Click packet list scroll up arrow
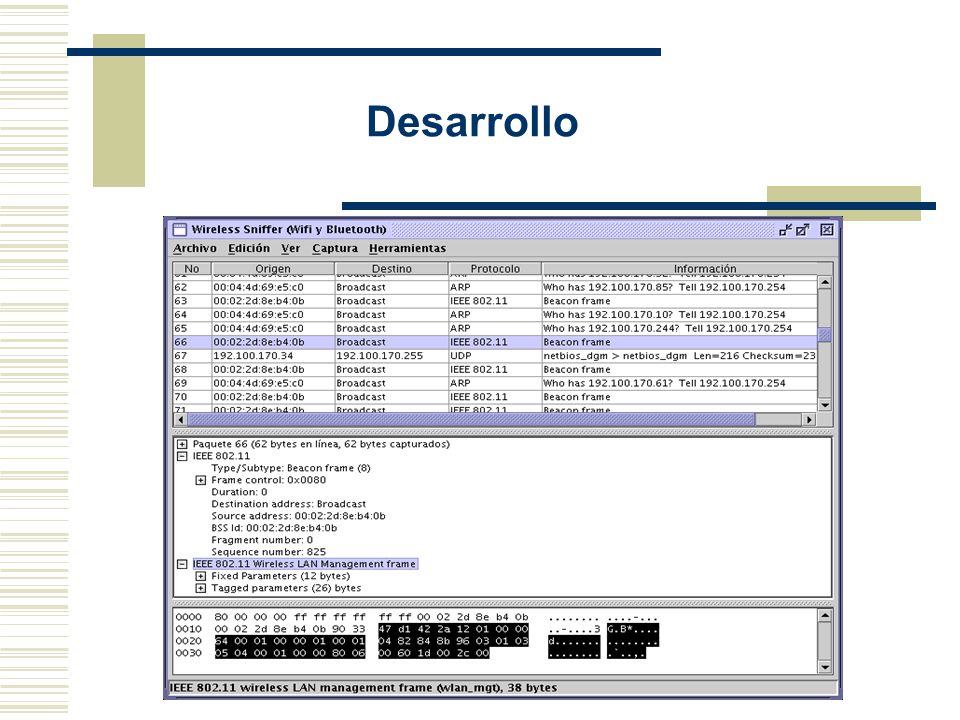The height and width of the screenshot is (720, 960). [x=825, y=282]
